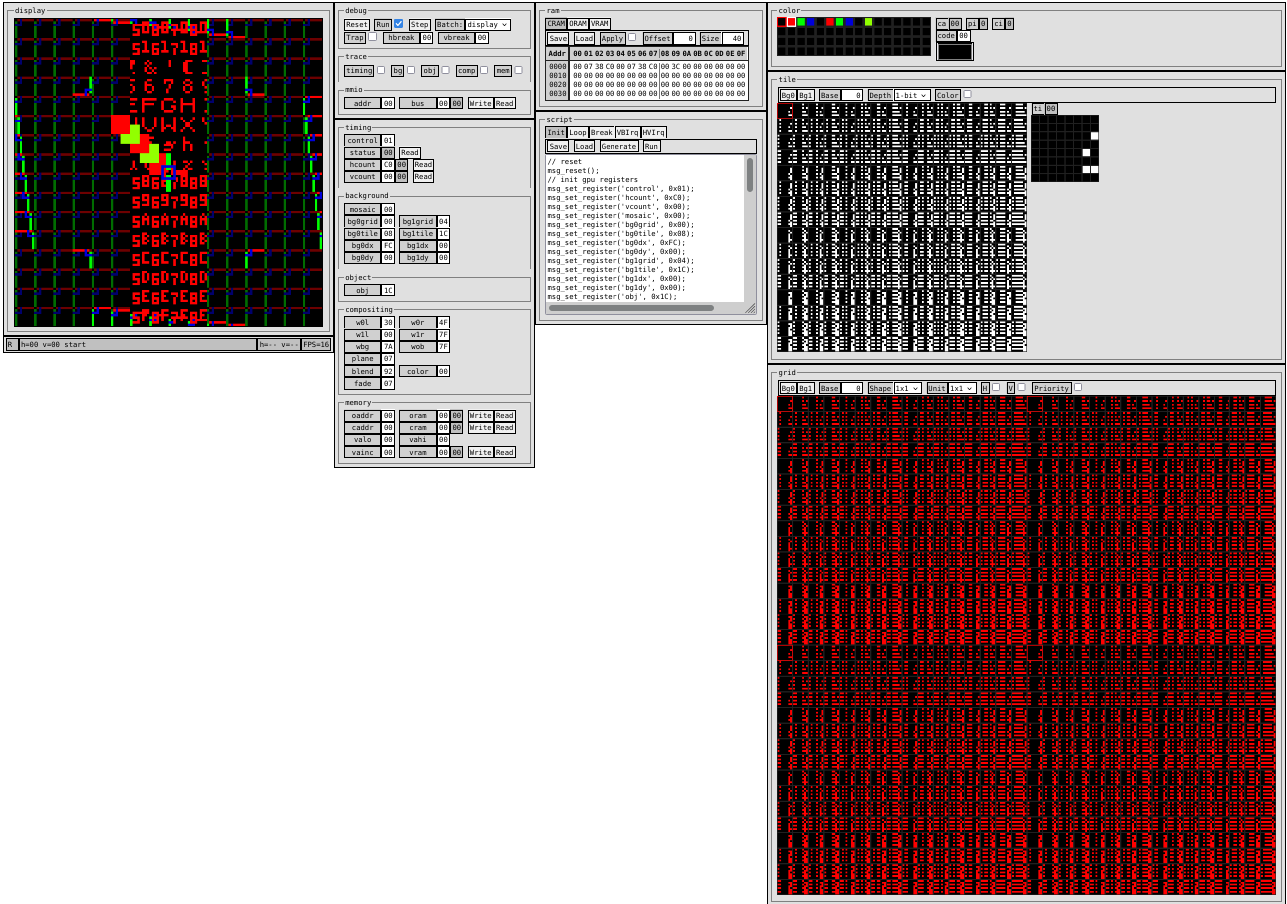Click the control register value field
The height and width of the screenshot is (904, 1287).
point(388,141)
